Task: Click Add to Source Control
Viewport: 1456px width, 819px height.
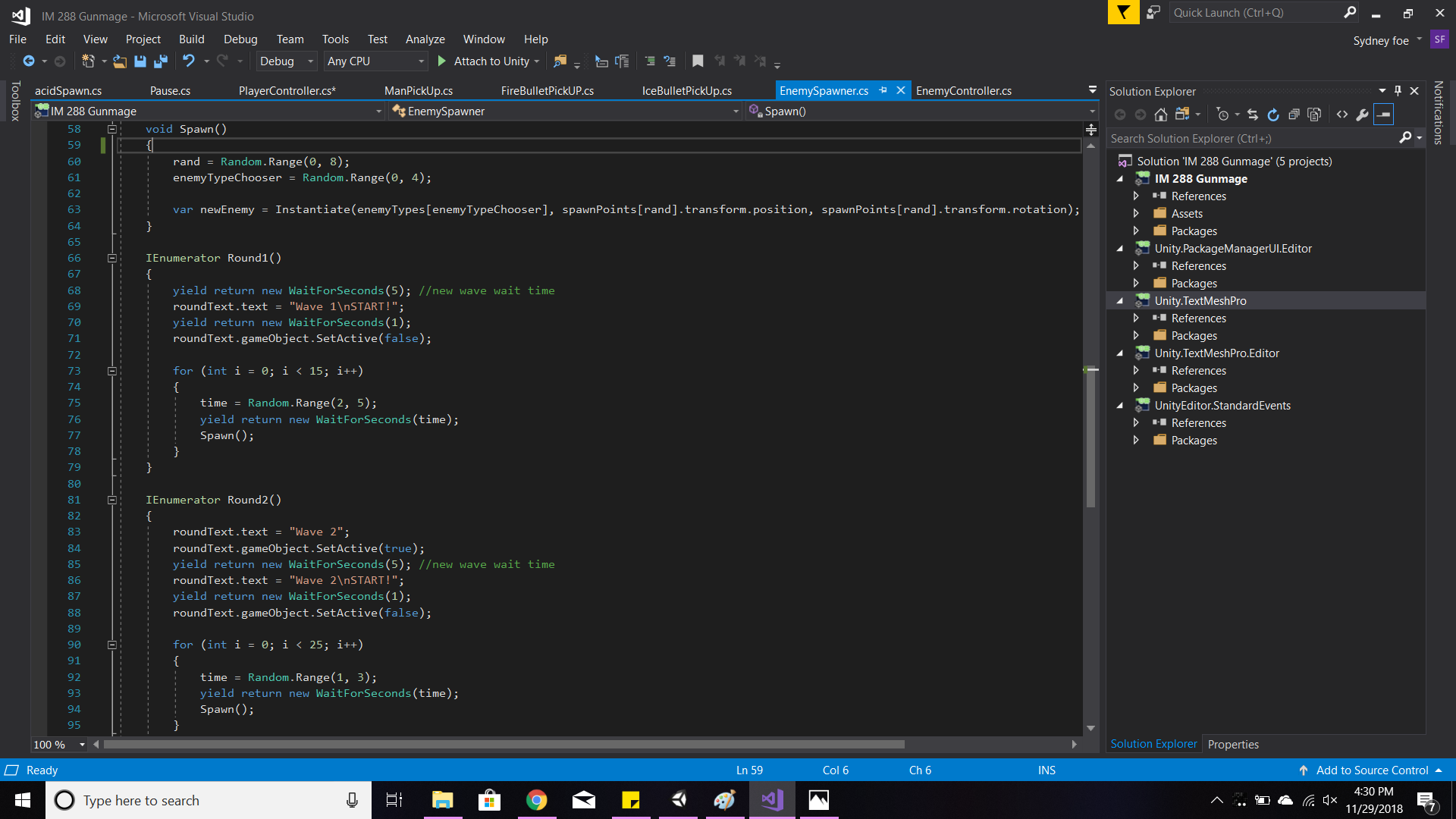Action: tap(1372, 770)
